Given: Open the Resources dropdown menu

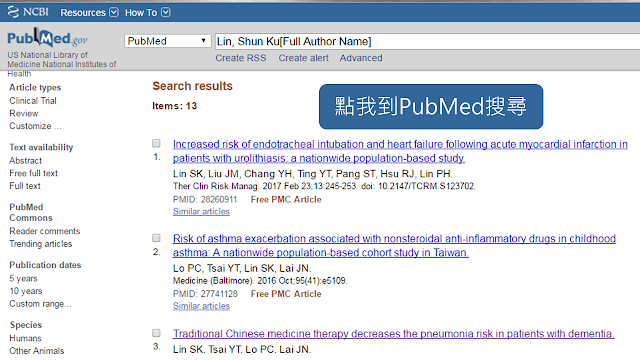Looking at the screenshot, I should pos(89,13).
